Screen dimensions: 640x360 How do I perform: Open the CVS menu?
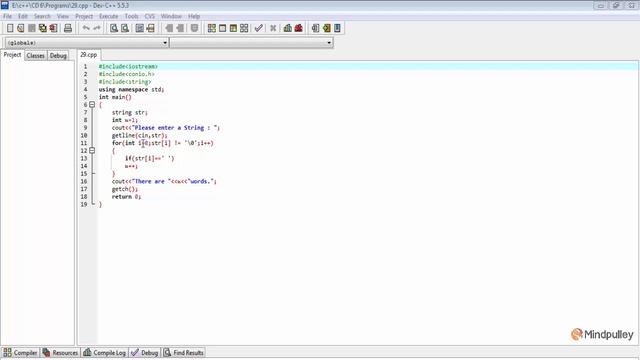click(150, 16)
